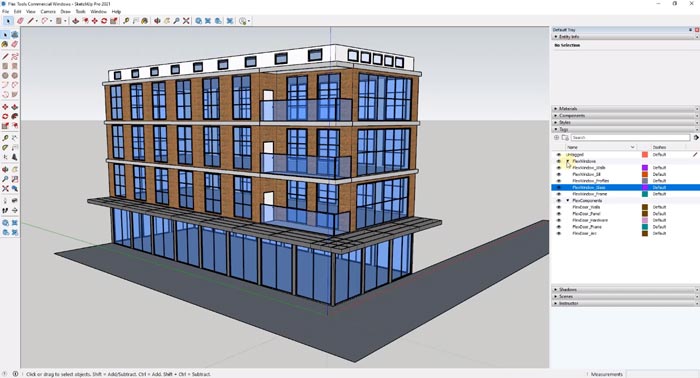
Task: Click Make Component in the left tool palette
Action: pos(15,35)
